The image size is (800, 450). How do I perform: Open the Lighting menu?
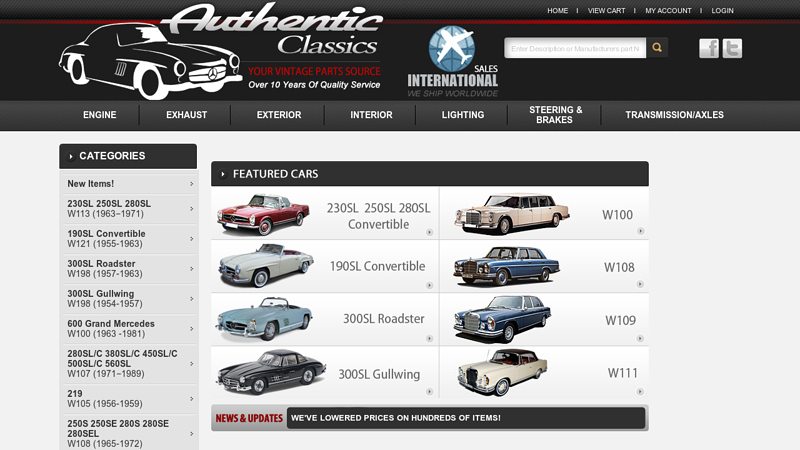pyautogui.click(x=463, y=115)
